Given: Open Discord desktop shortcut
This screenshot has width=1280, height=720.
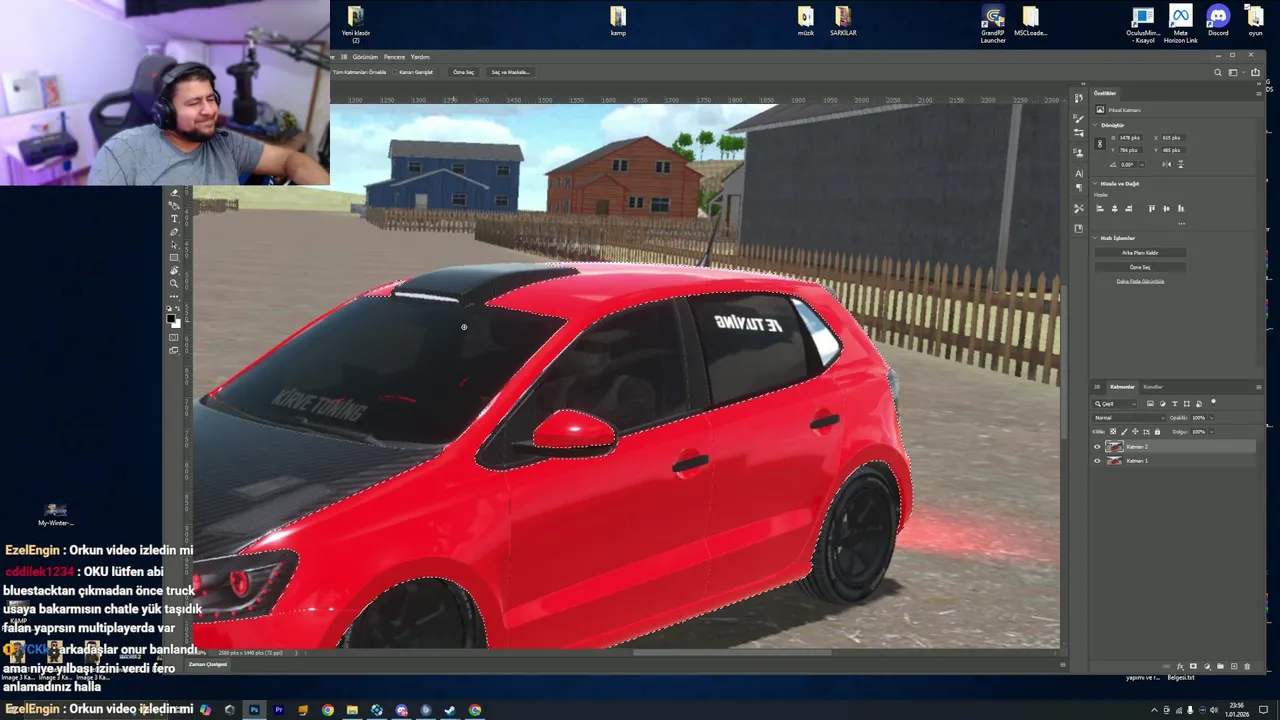Looking at the screenshot, I should tap(1218, 21).
